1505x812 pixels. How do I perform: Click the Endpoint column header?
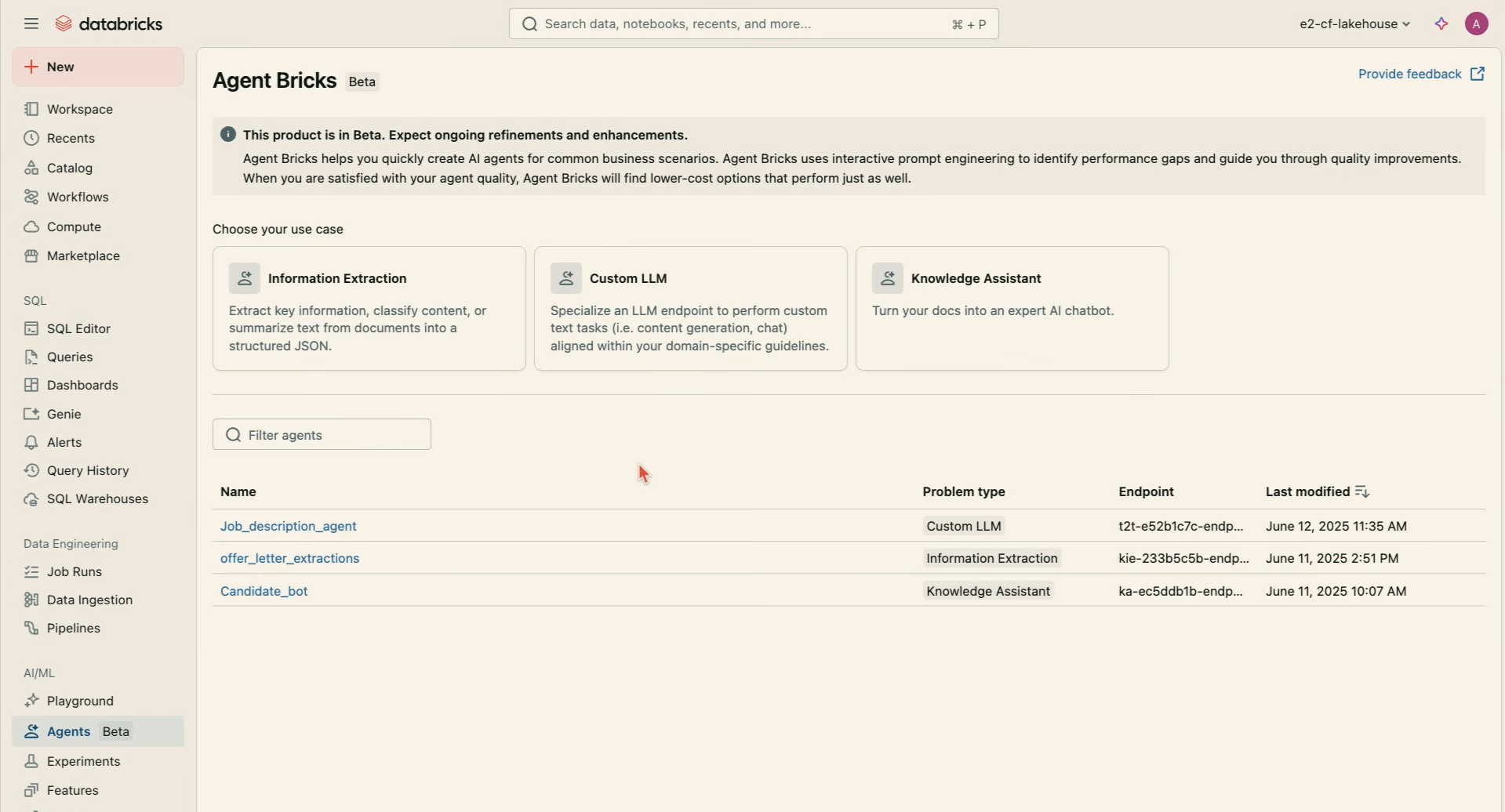coord(1146,492)
